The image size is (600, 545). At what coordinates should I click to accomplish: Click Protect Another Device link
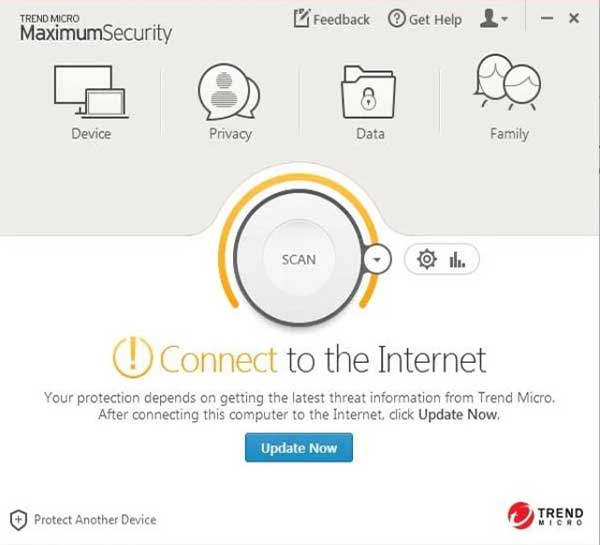(x=95, y=520)
